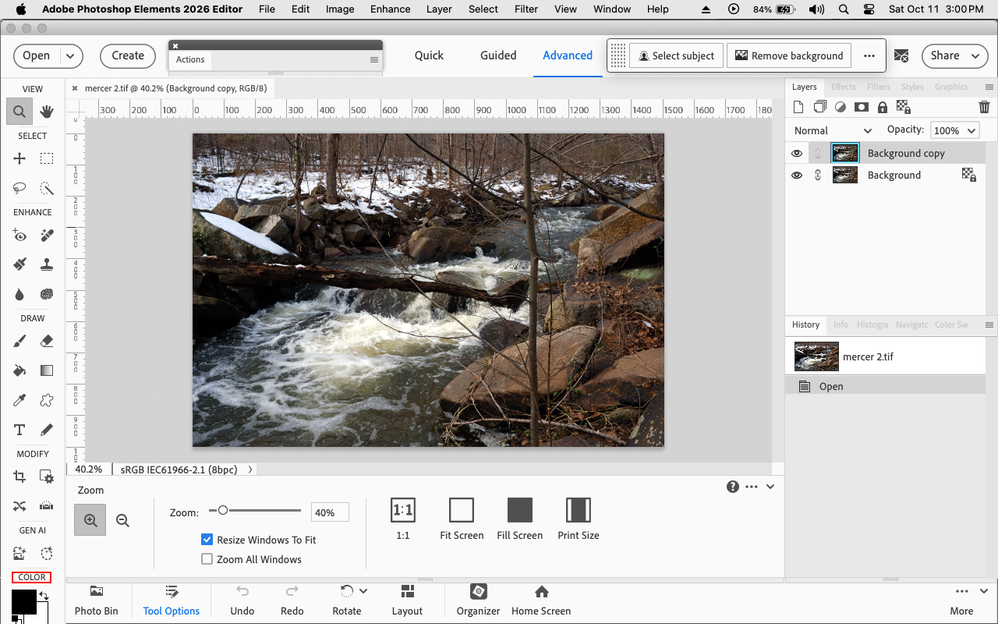Open the Enhance menu in the menu bar

click(390, 9)
